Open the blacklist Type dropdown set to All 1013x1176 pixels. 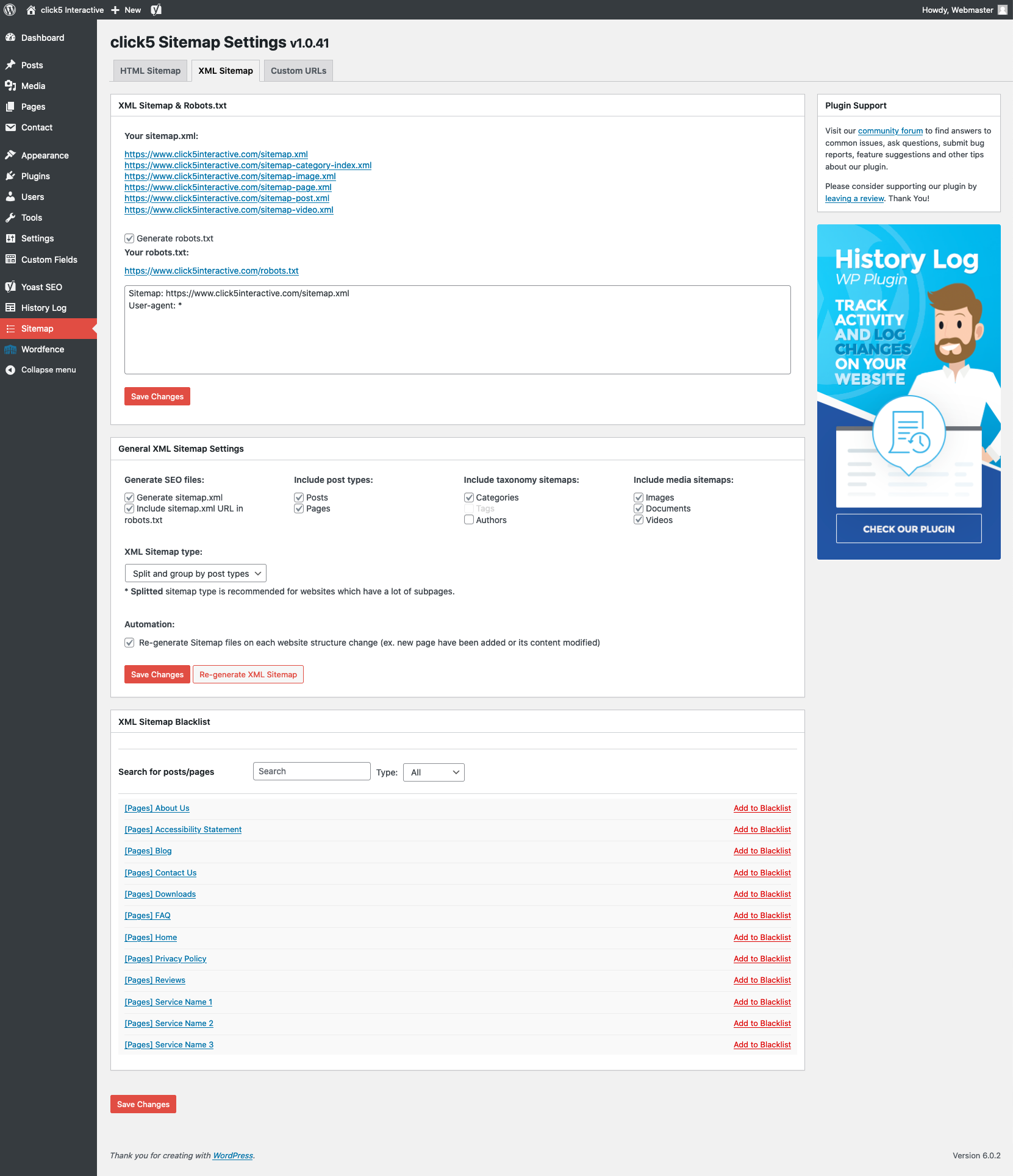pos(434,772)
